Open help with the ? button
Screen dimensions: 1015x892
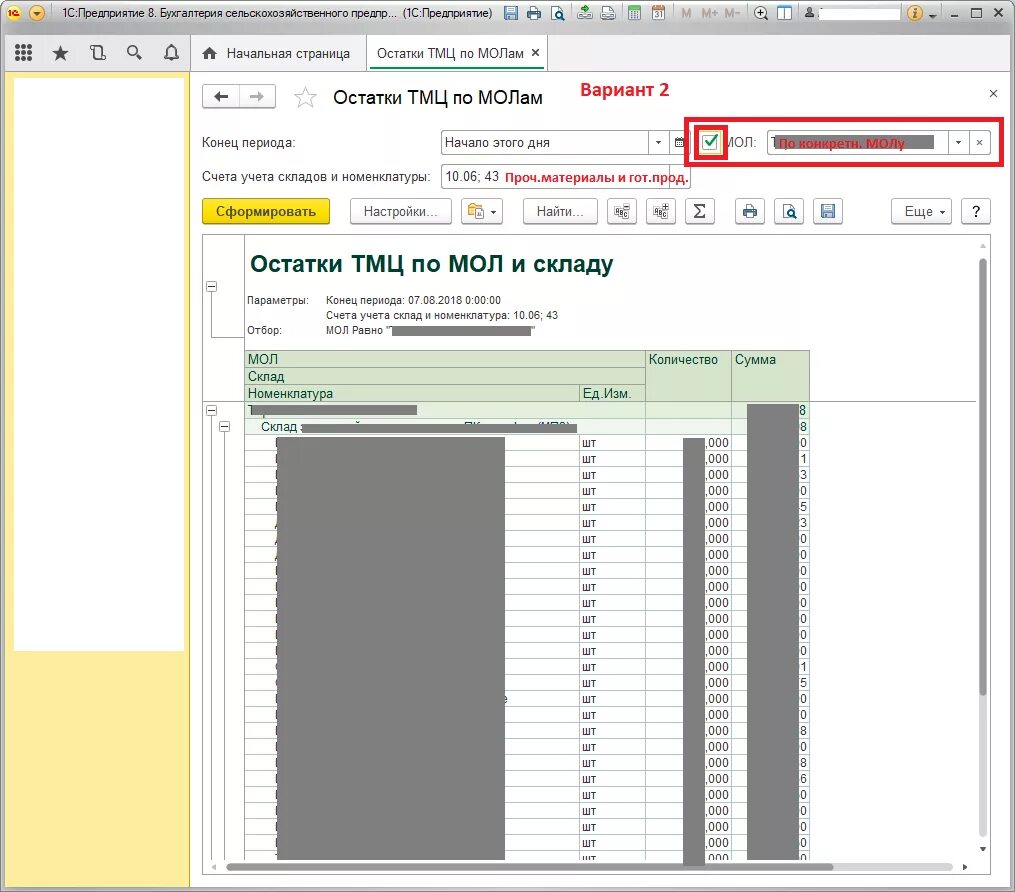click(976, 212)
